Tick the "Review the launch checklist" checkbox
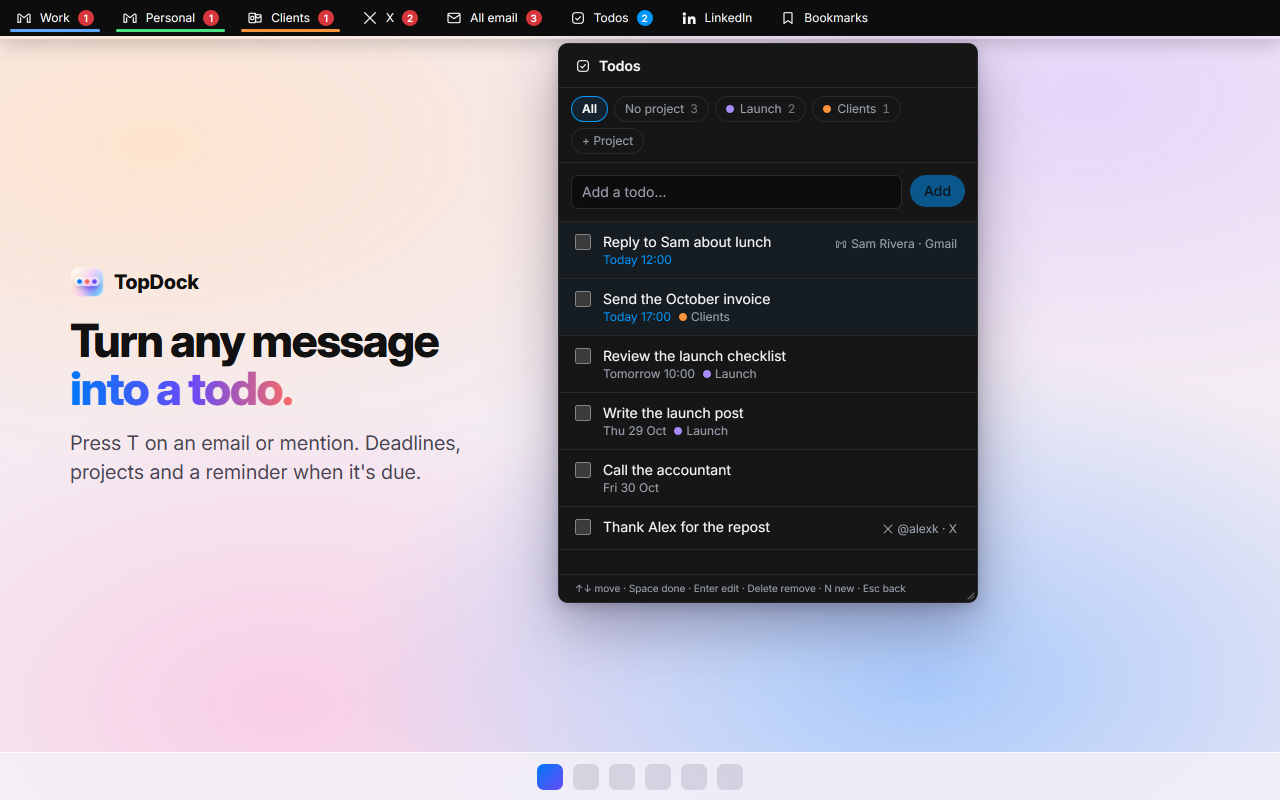This screenshot has height=800, width=1280. [583, 356]
